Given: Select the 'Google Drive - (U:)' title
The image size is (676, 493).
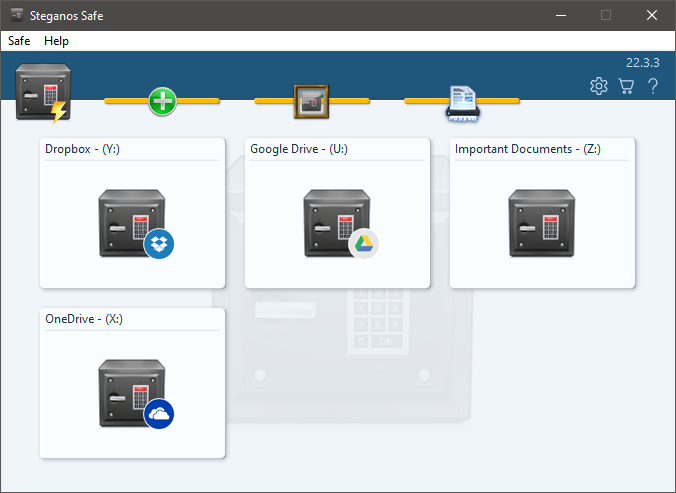Looking at the screenshot, I should [299, 149].
